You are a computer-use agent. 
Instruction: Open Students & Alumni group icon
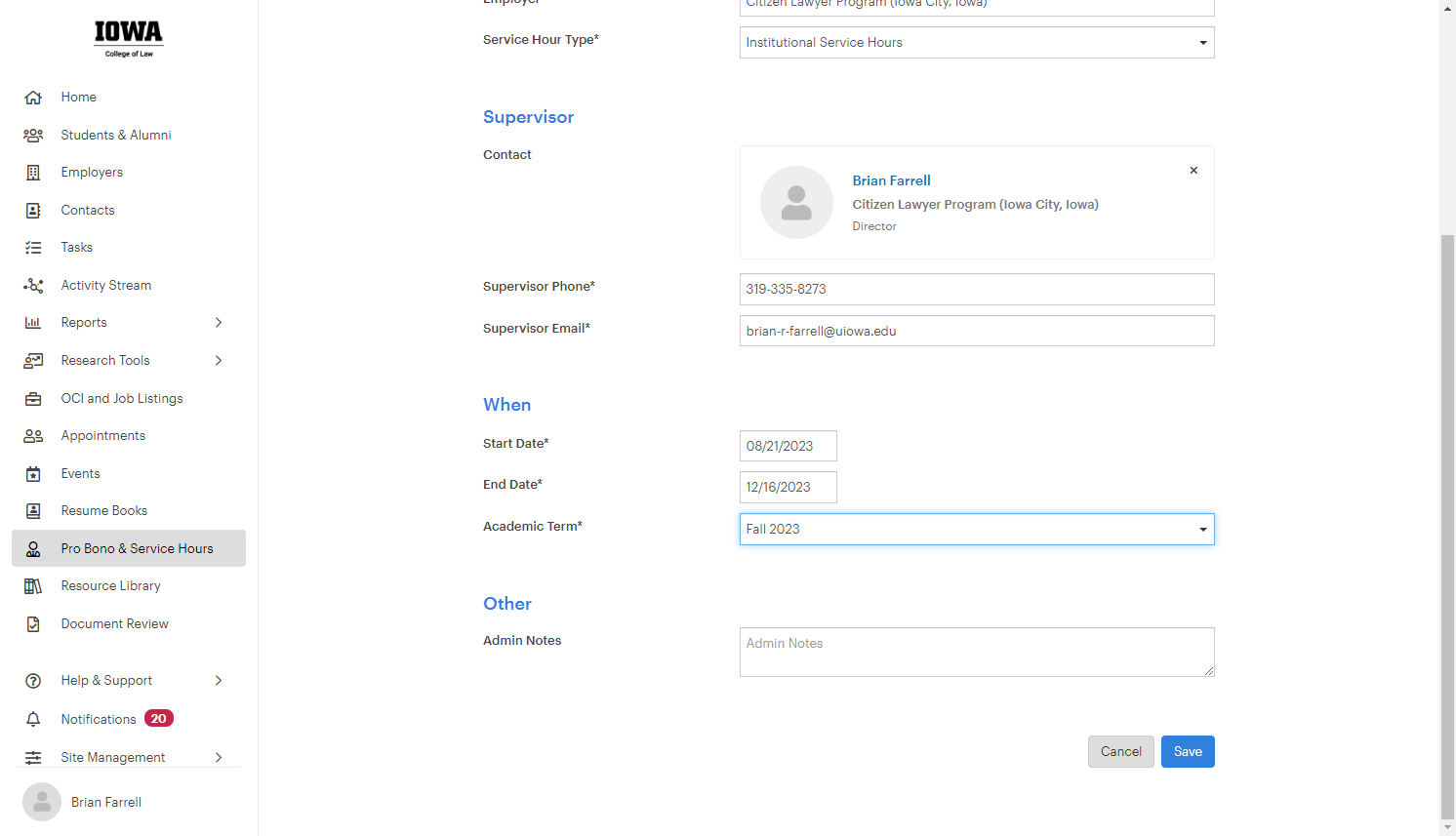[33, 136]
